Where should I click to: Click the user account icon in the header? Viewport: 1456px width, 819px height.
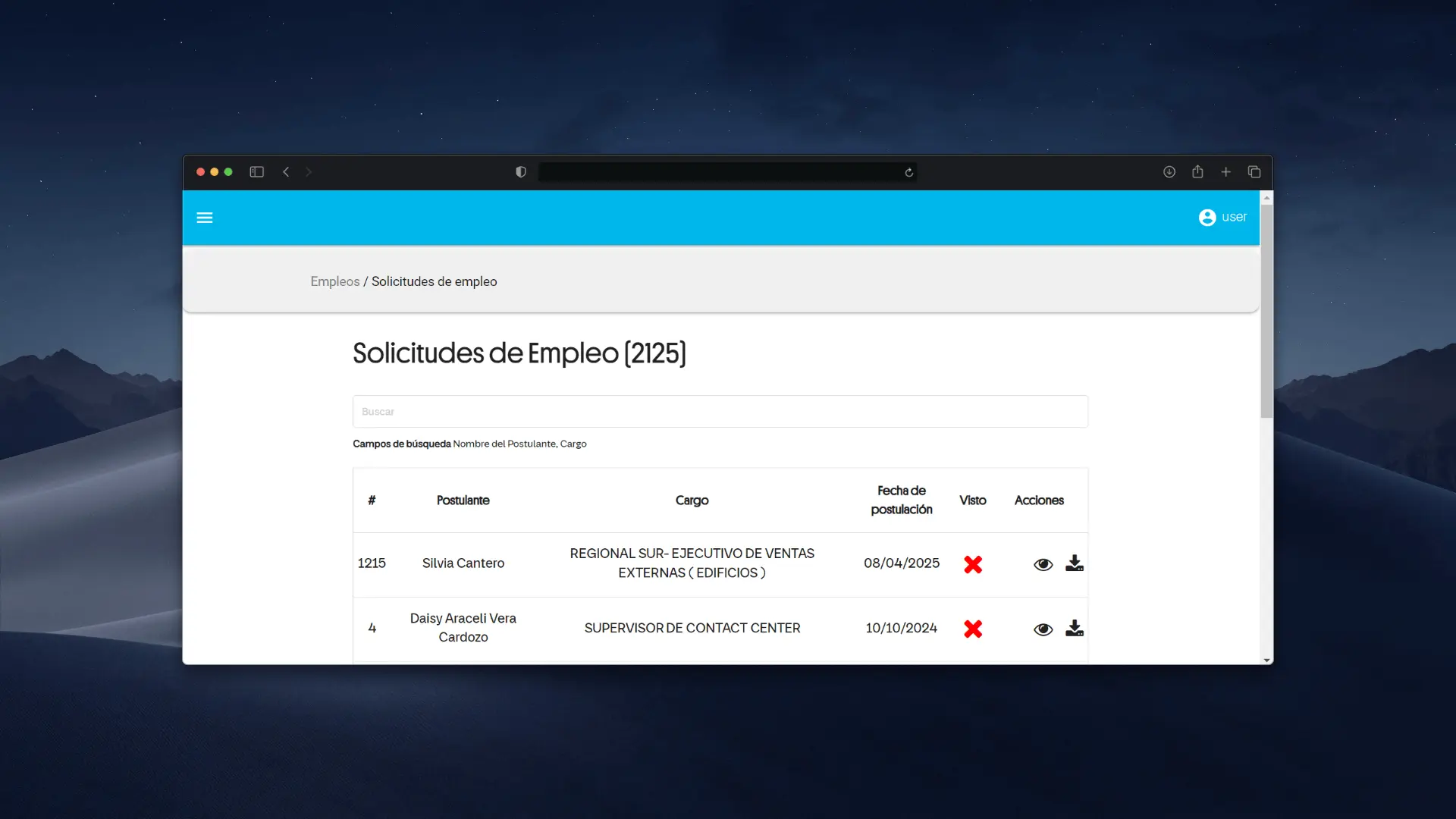coord(1207,218)
